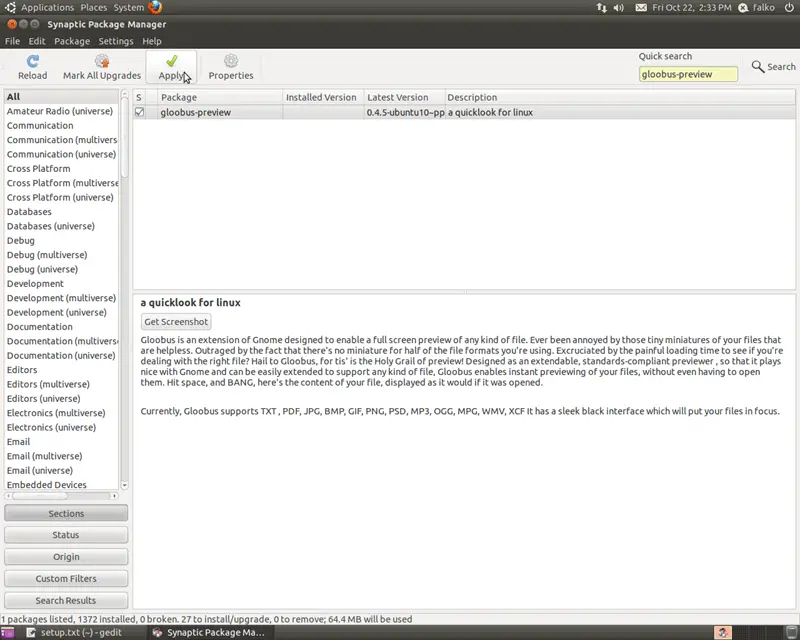The image size is (800, 640).
Task: Click the date and time clock
Action: (x=692, y=8)
